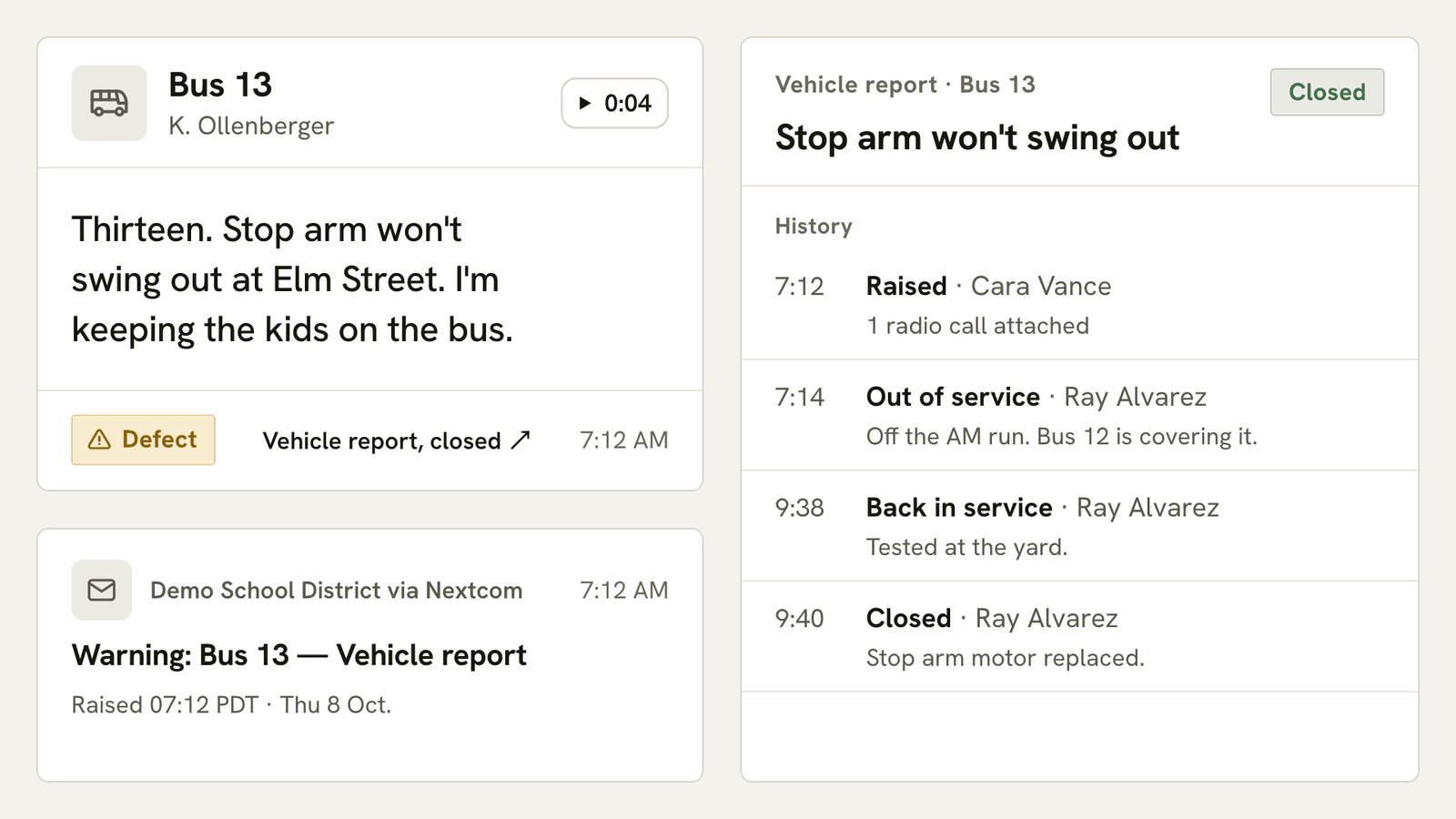Viewport: 1456px width, 819px height.
Task: Click the 'Vehicle report · Bus 13' breadcrumb
Action: coord(905,85)
